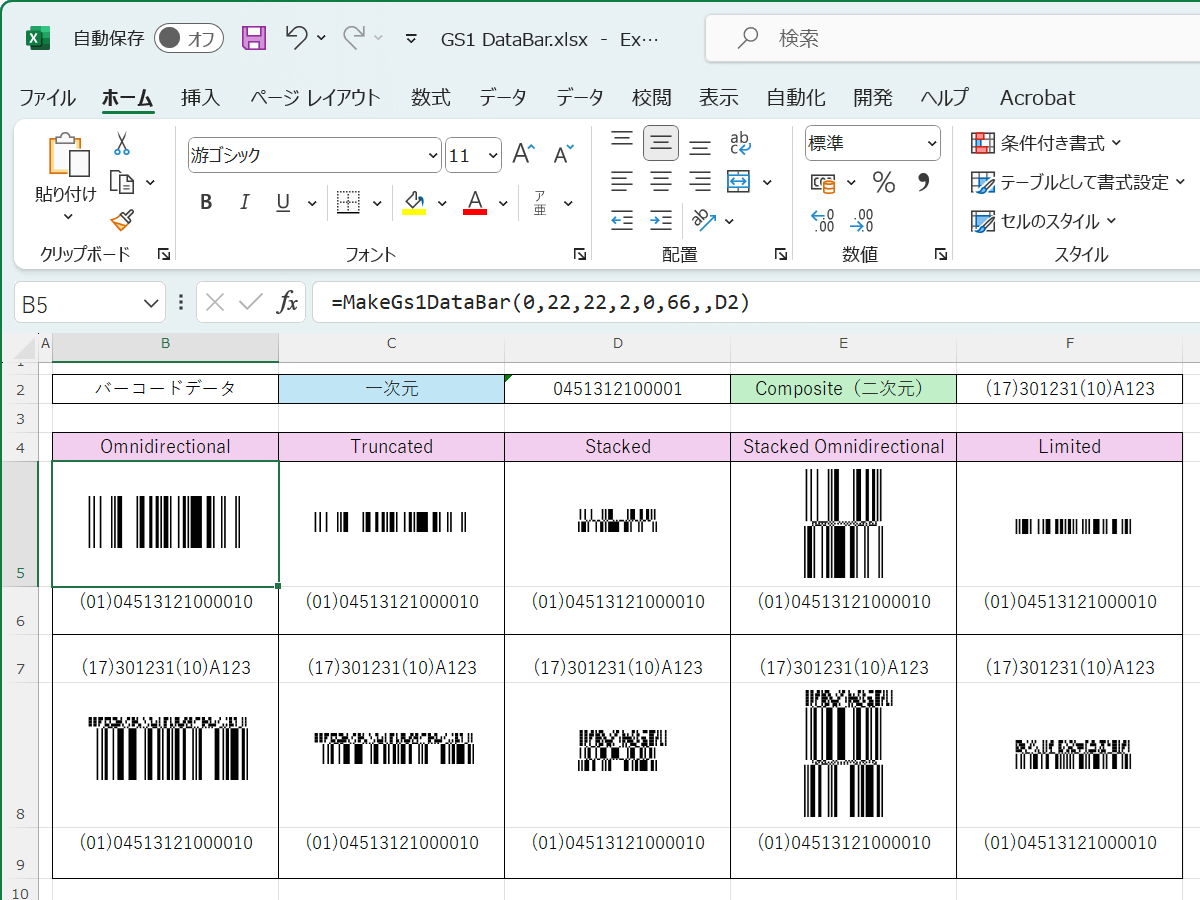Image resolution: width=1200 pixels, height=900 pixels.
Task: Expand the Name Box dropdown
Action: [151, 302]
